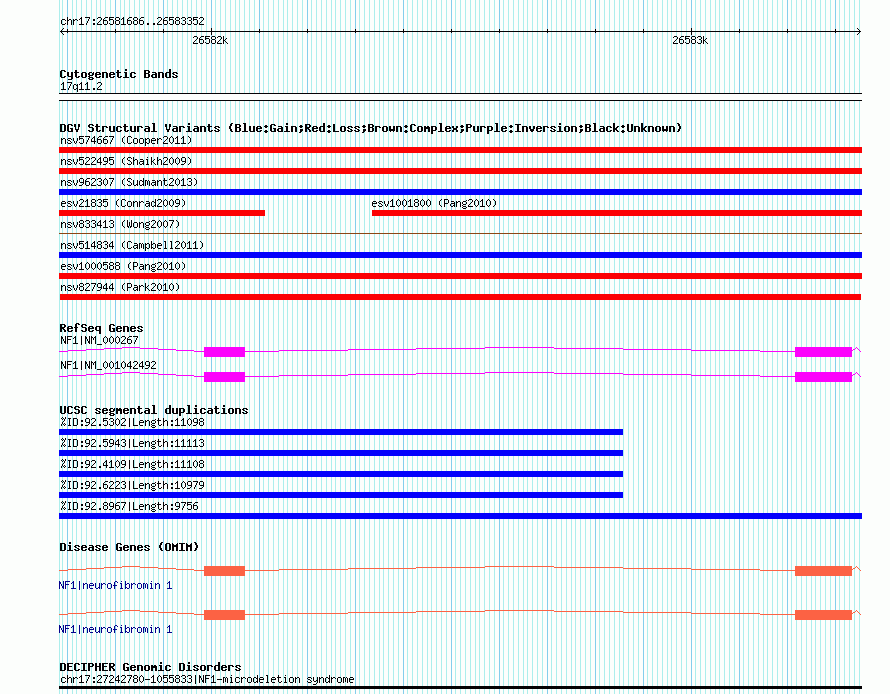The width and height of the screenshot is (890, 694).
Task: Open variant nsv962307 (Sudmant2013) label
Action: [129, 182]
